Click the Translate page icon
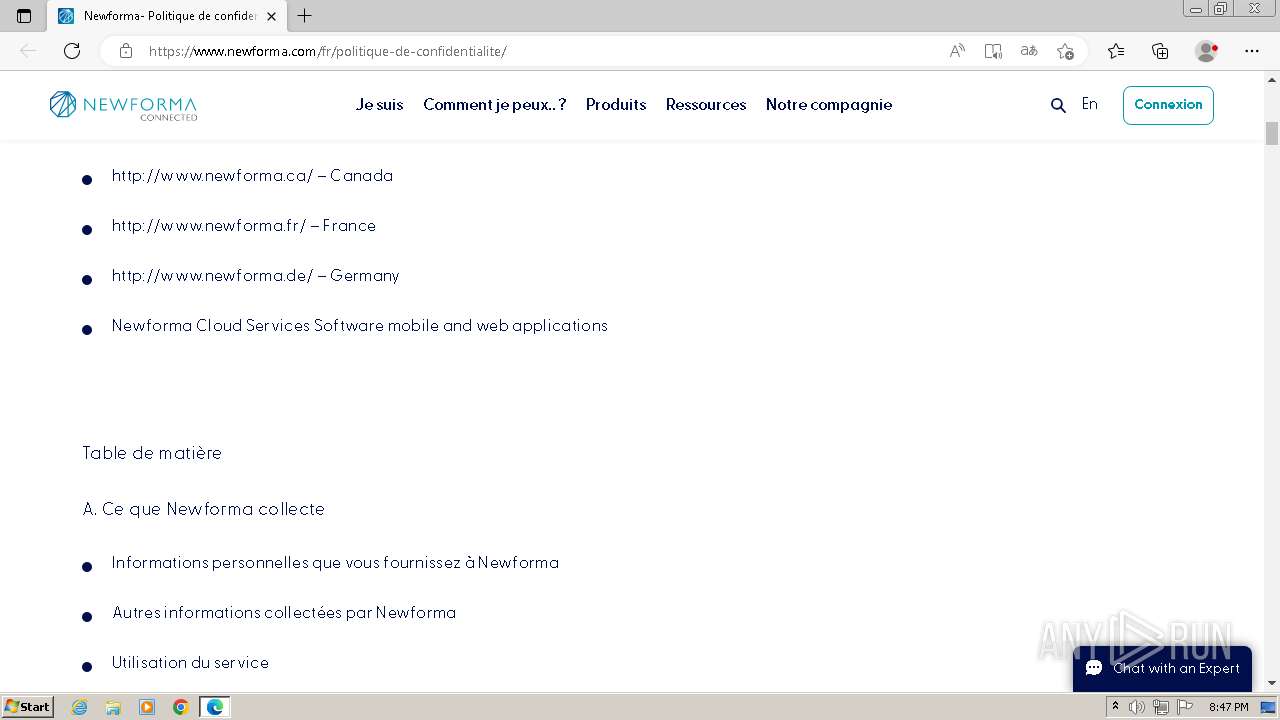 click(1029, 51)
